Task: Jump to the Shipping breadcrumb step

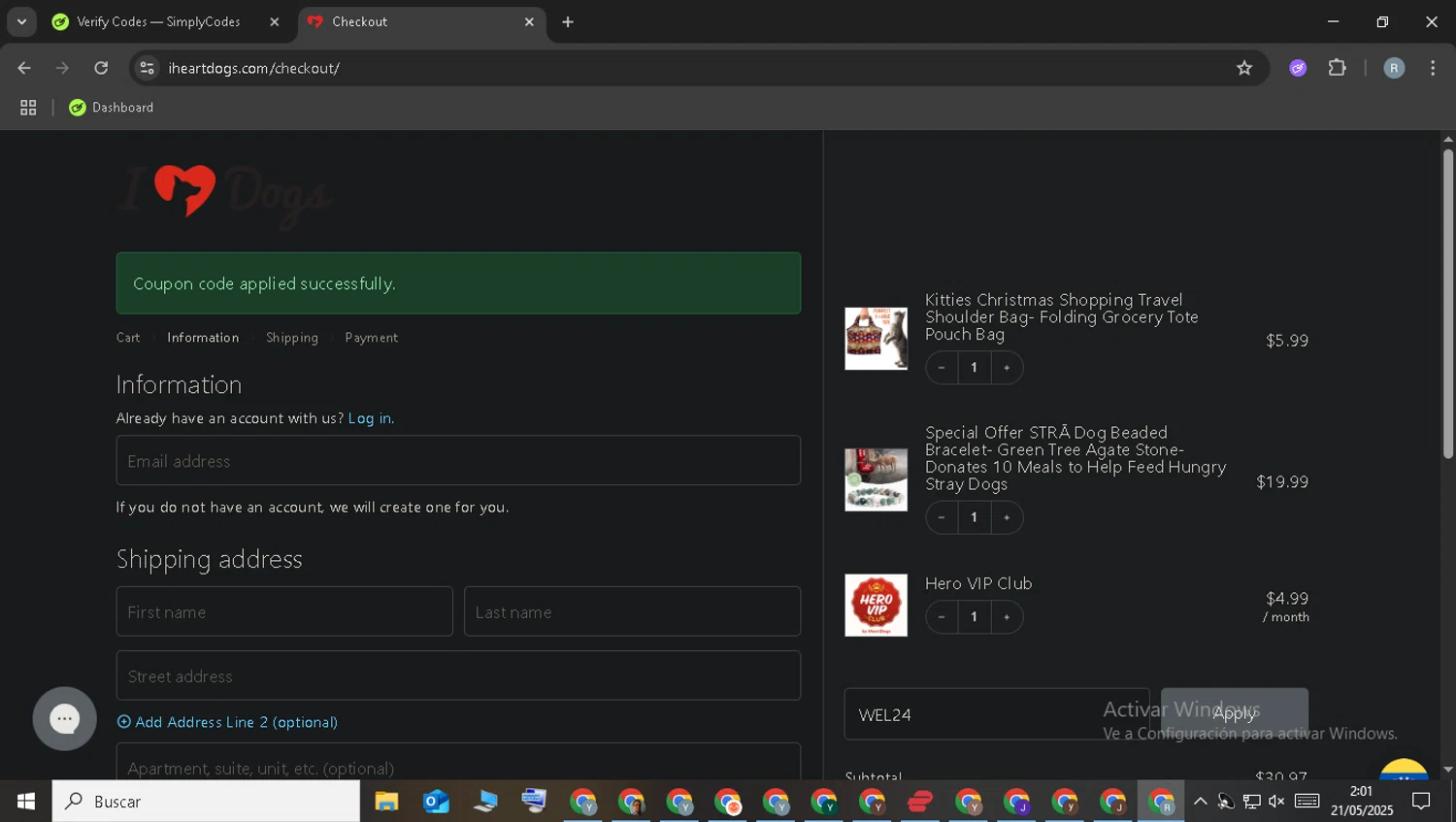Action: (292, 338)
